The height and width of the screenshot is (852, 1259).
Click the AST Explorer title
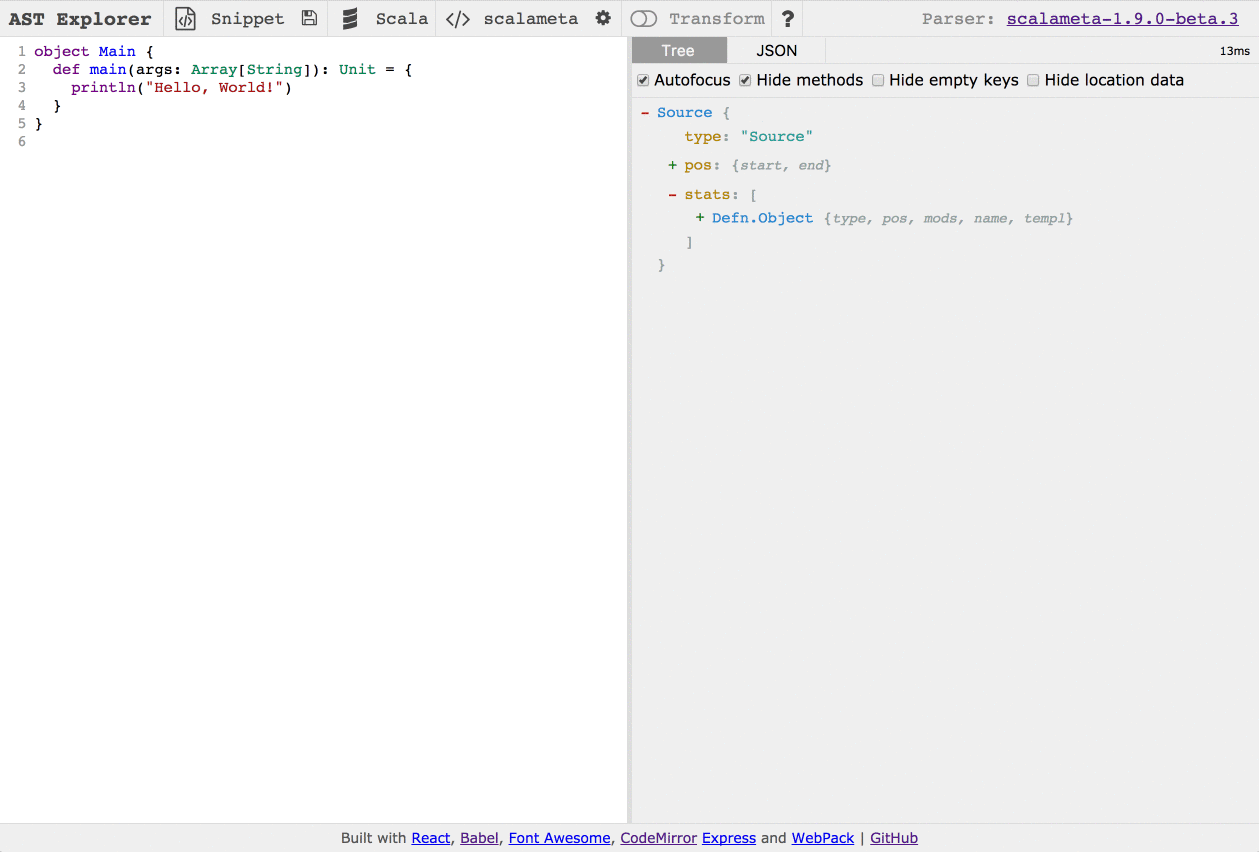click(80, 18)
